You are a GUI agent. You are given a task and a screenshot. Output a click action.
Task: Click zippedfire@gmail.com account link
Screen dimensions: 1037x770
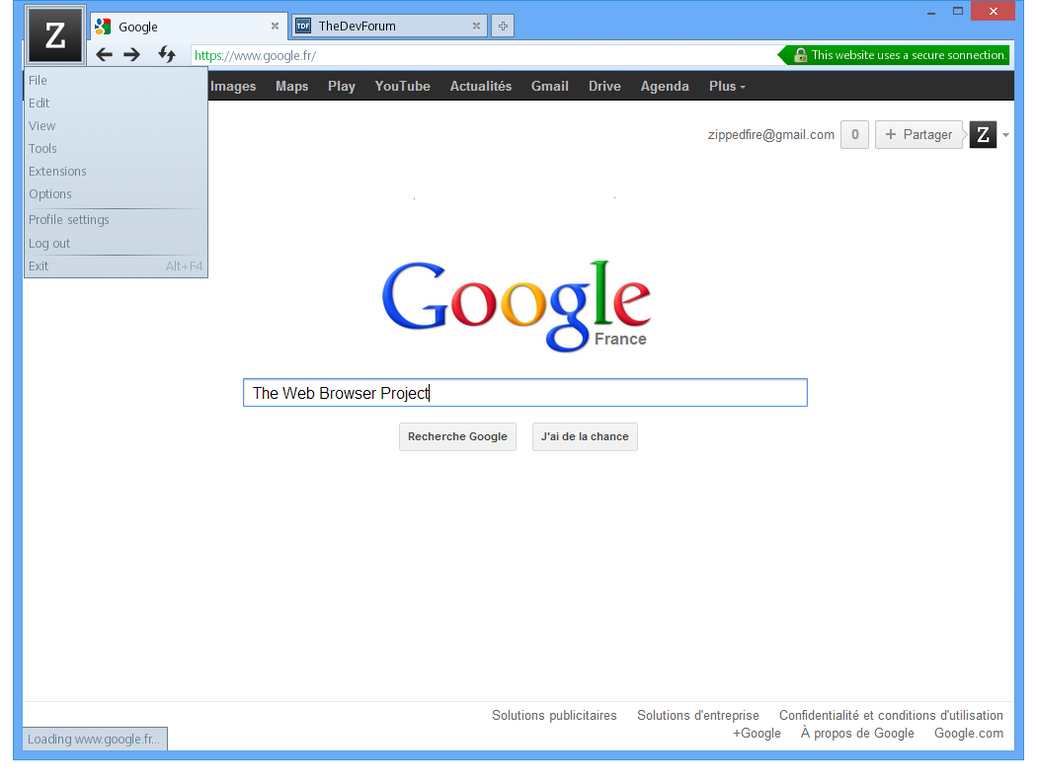(x=770, y=134)
